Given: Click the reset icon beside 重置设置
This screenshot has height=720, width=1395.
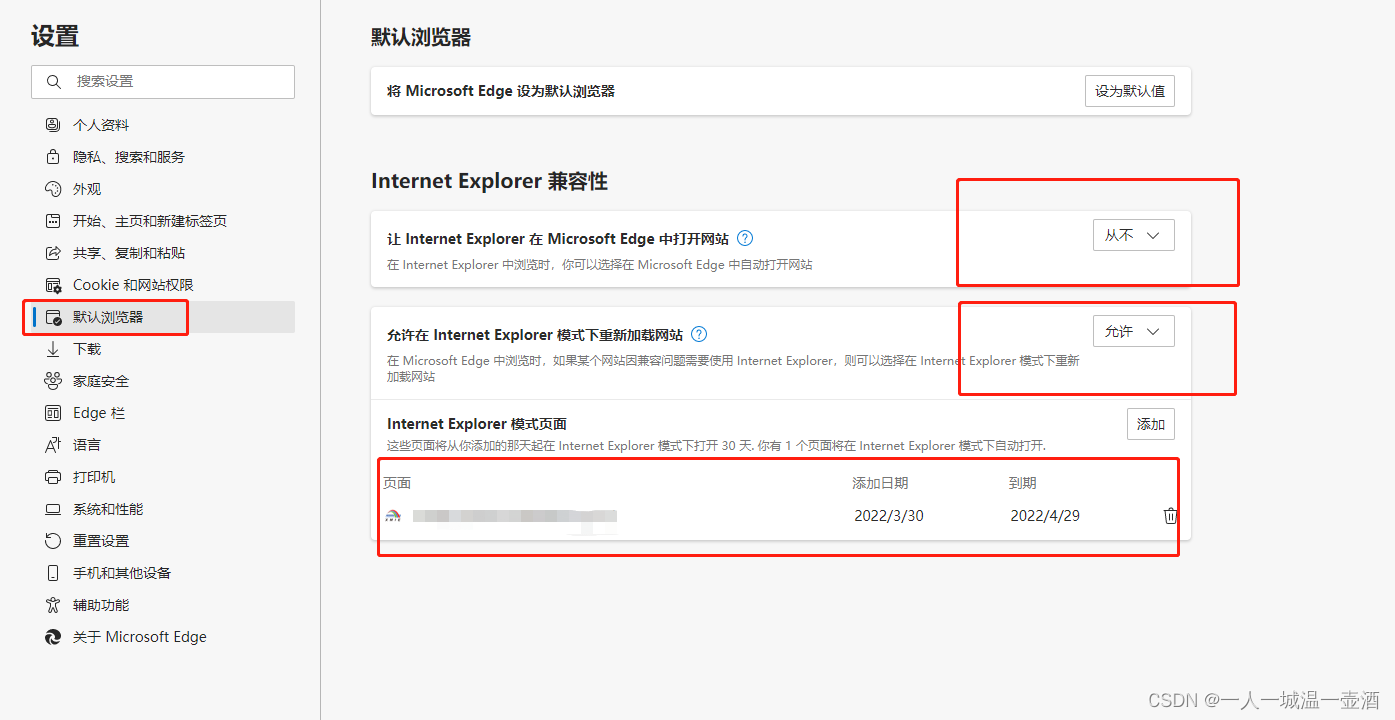Looking at the screenshot, I should 53,541.
